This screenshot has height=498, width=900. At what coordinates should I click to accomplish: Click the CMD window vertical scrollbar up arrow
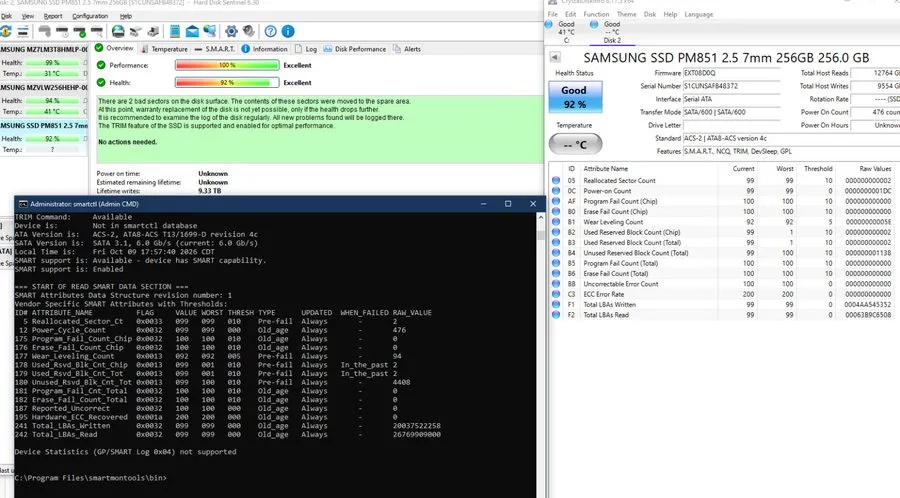pos(540,218)
